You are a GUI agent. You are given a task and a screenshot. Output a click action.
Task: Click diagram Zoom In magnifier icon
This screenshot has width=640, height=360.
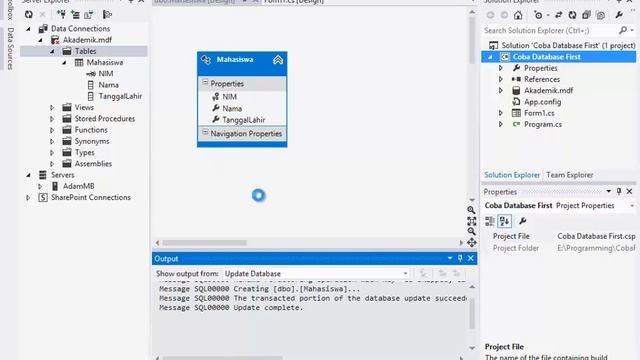coord(471,210)
